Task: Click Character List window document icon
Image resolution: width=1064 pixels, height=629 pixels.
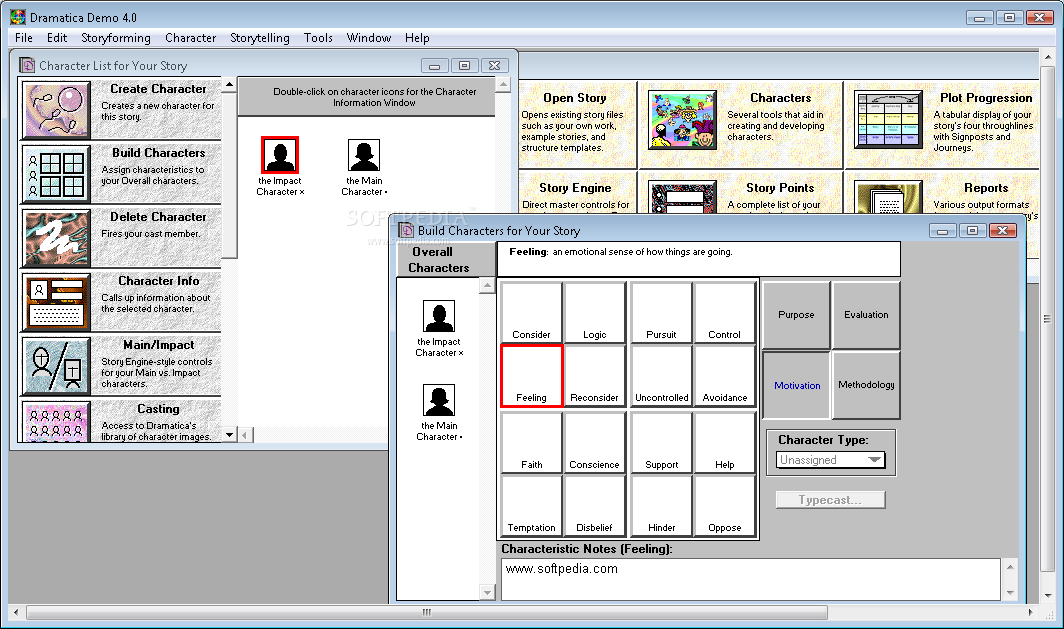Action: (27, 65)
